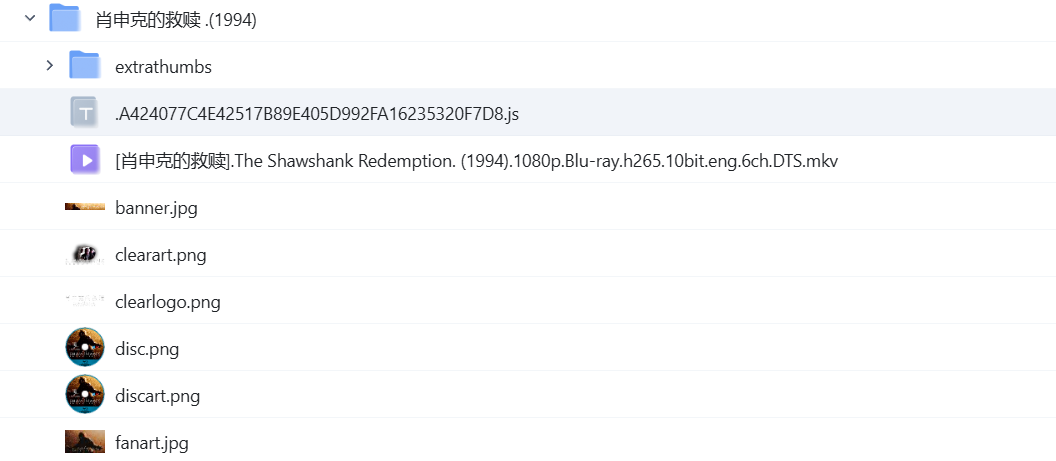Select the extrathumbs folder name
The image size is (1056, 461).
coord(164,67)
